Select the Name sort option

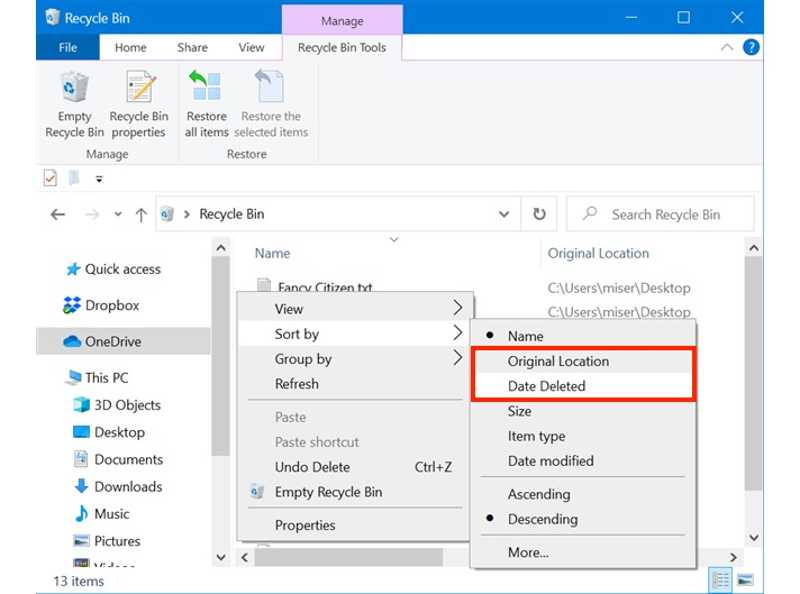coord(525,336)
